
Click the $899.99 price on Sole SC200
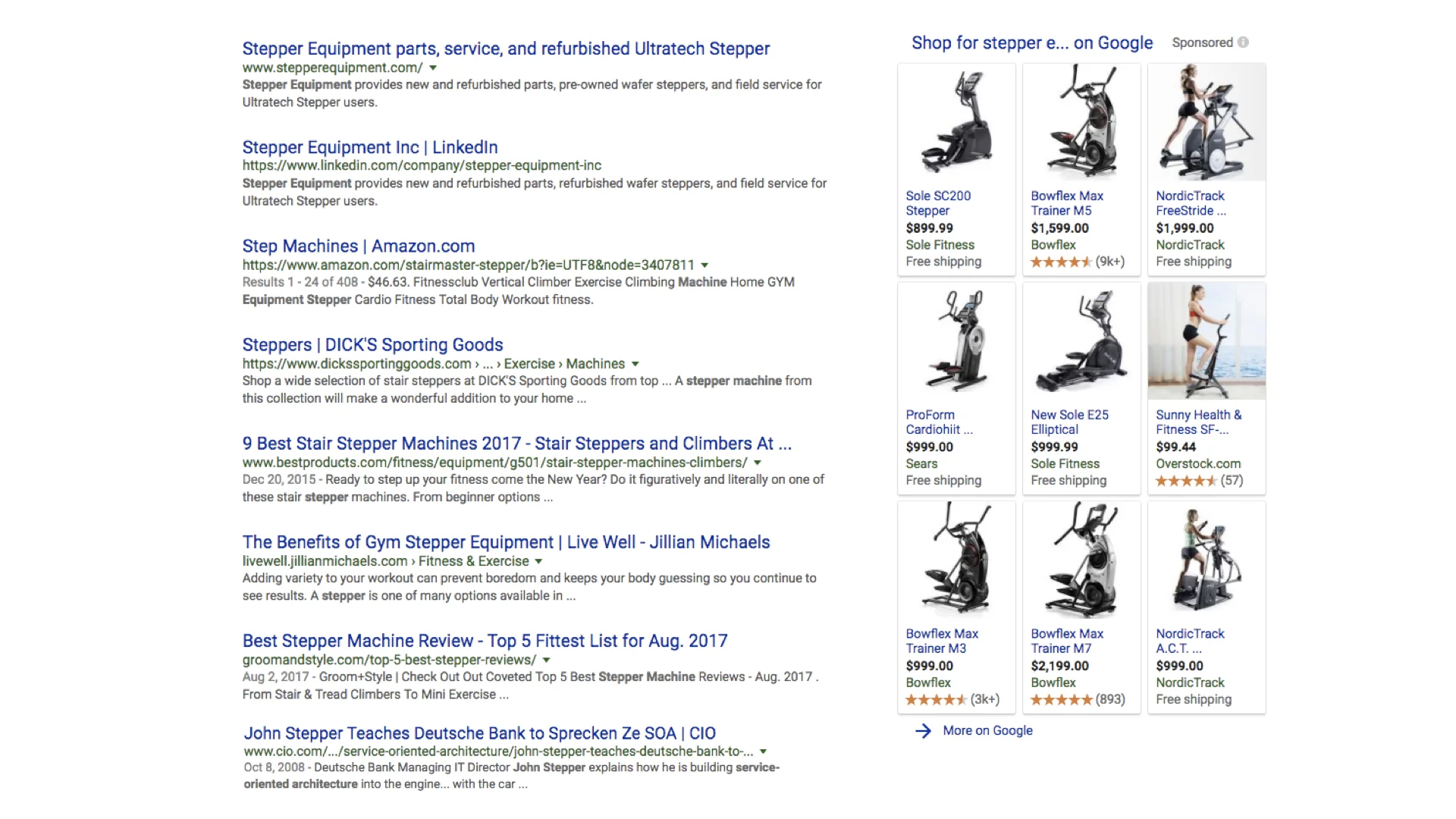tap(930, 228)
